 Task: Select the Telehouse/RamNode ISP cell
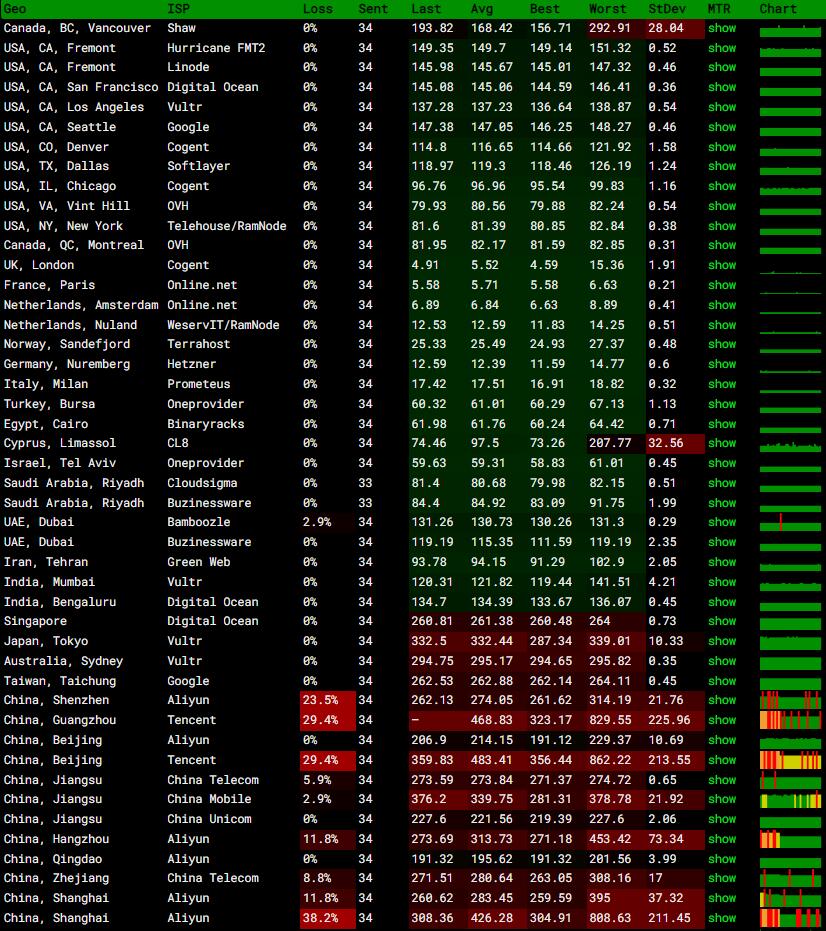click(x=227, y=226)
